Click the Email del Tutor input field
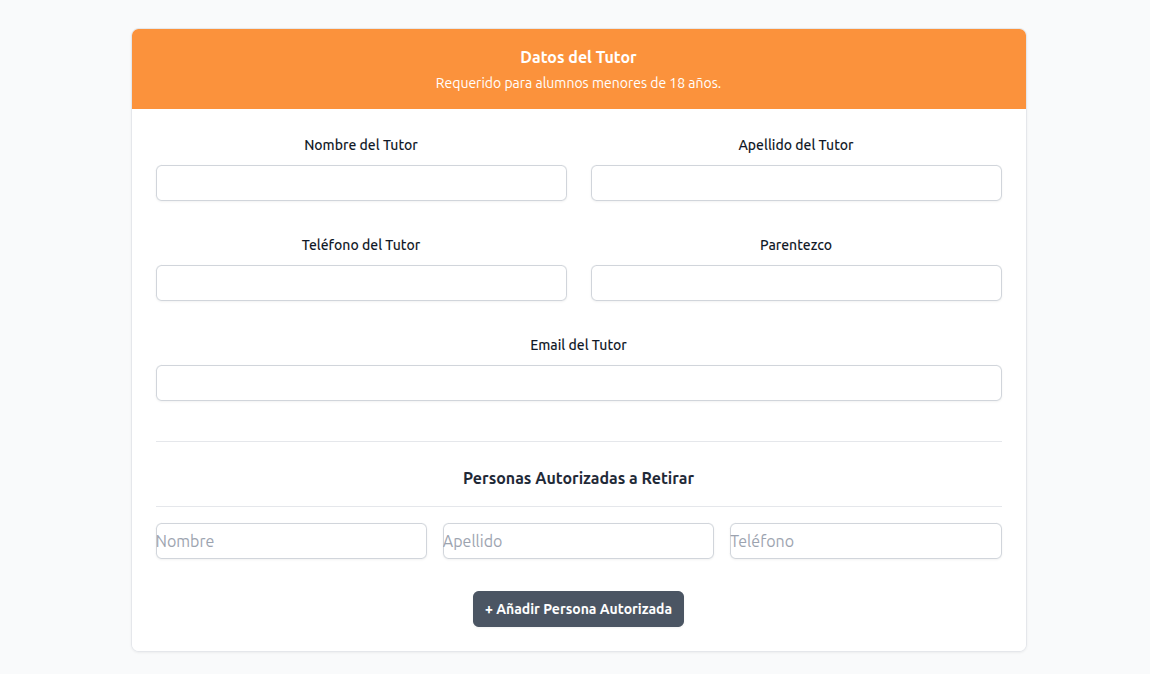The height and width of the screenshot is (674, 1150). click(578, 383)
